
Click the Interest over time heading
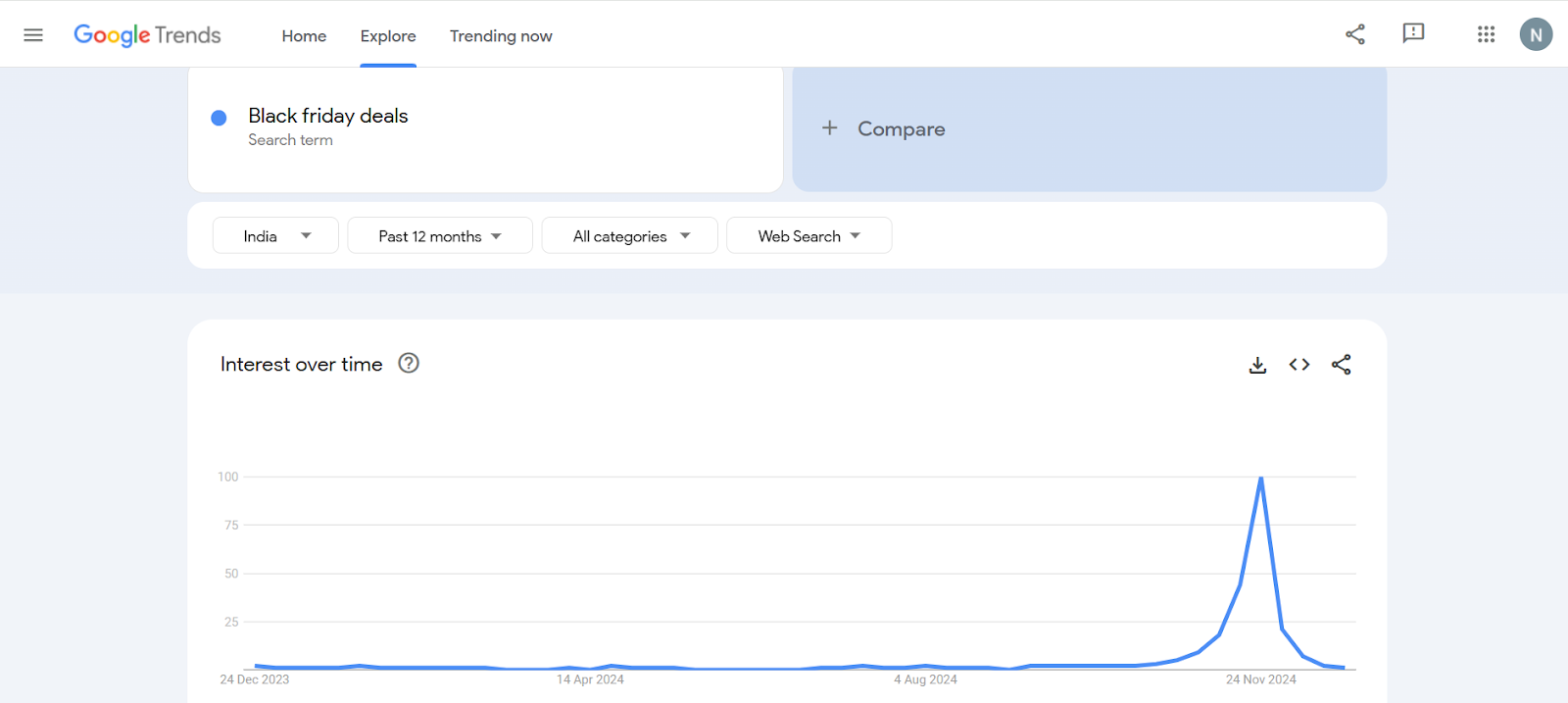pyautogui.click(x=302, y=364)
